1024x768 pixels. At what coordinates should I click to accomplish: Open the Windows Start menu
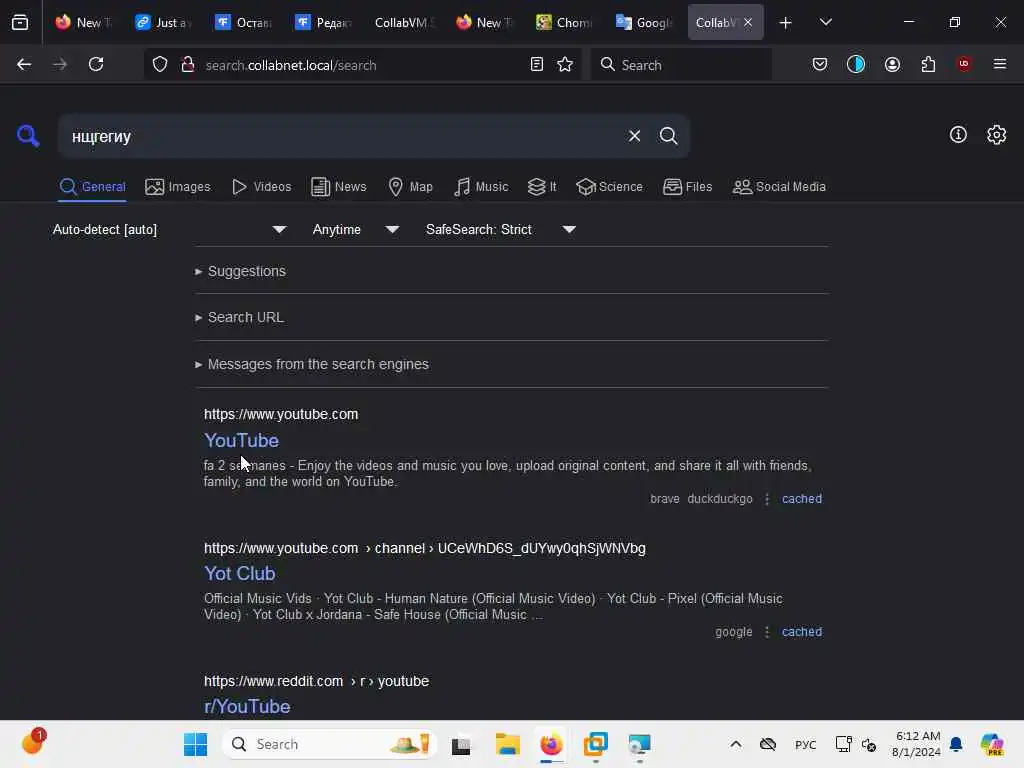tap(195, 744)
